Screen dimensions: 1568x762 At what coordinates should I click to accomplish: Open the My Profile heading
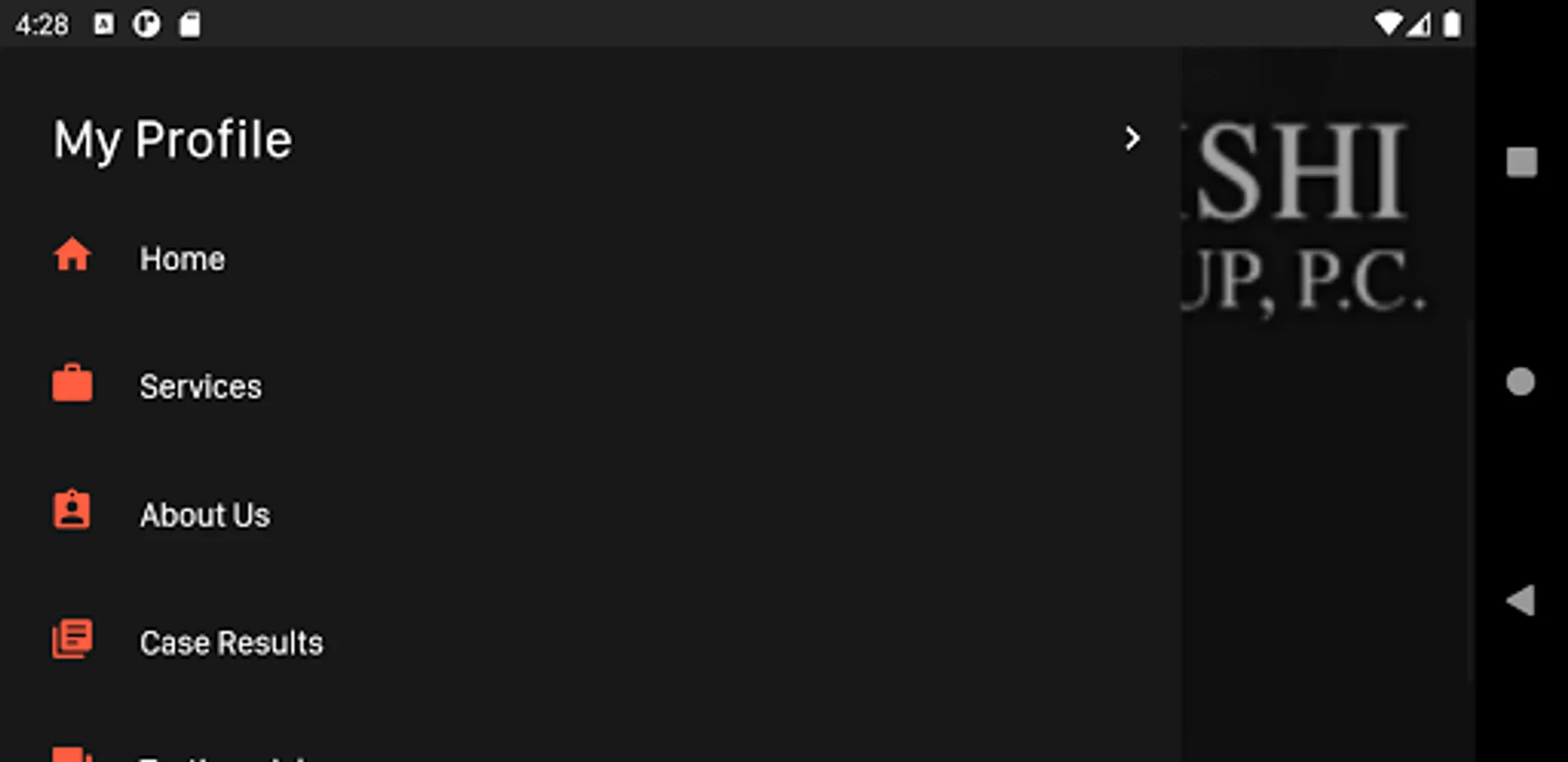(173, 140)
